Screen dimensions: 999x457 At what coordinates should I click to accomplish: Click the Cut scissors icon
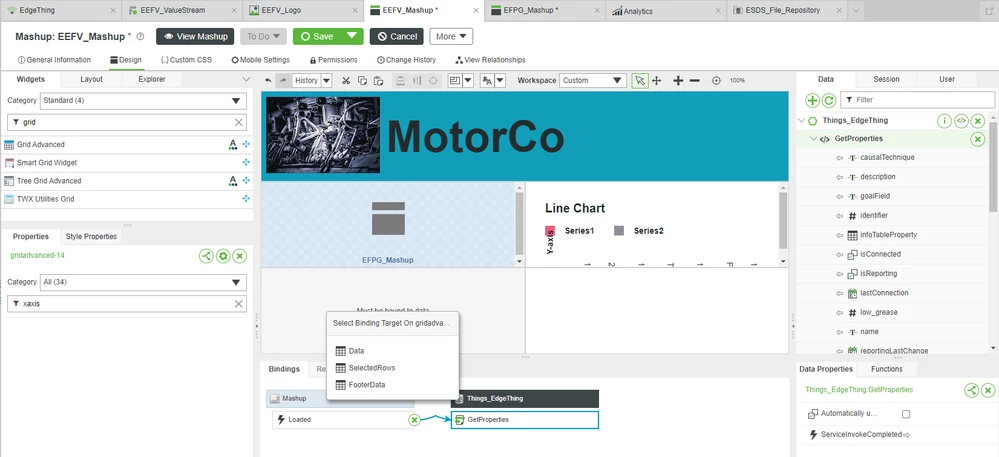(346, 80)
